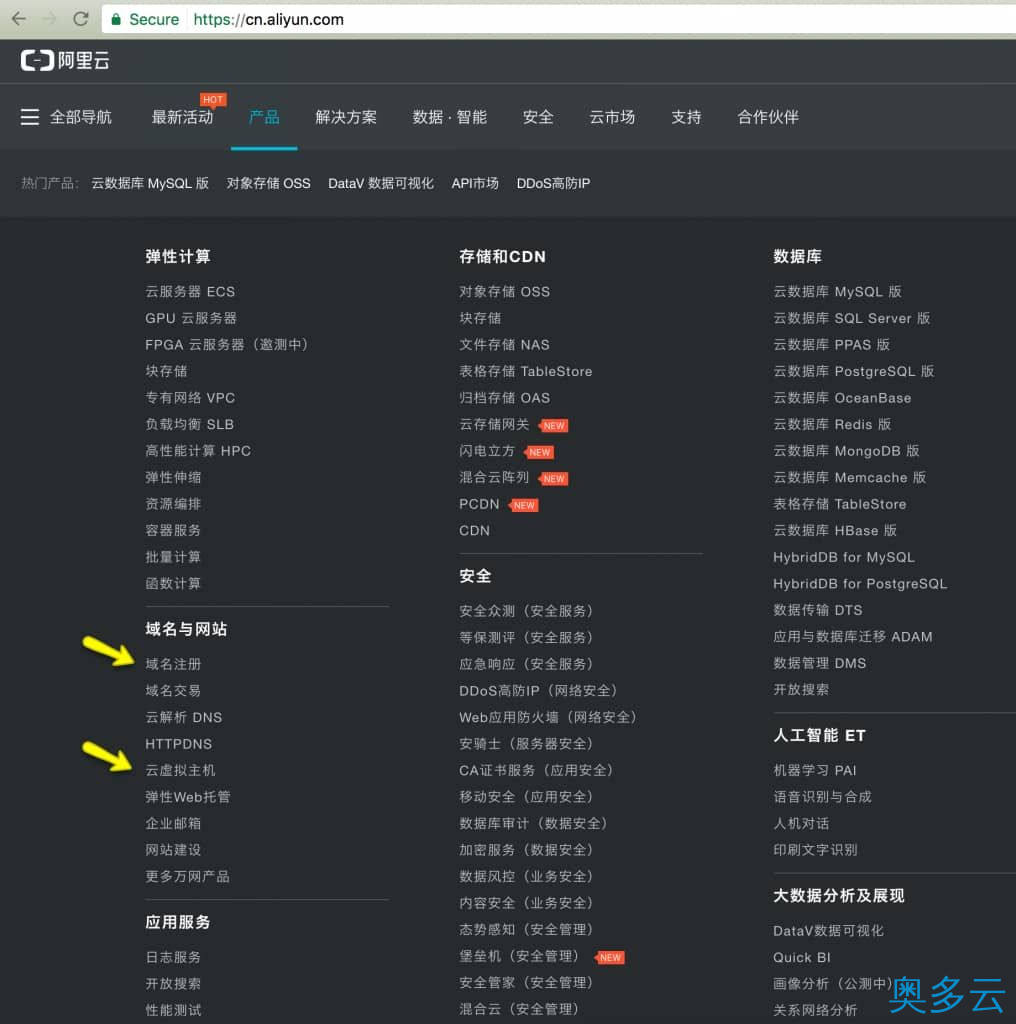Open 日志服务 link

(x=173, y=957)
